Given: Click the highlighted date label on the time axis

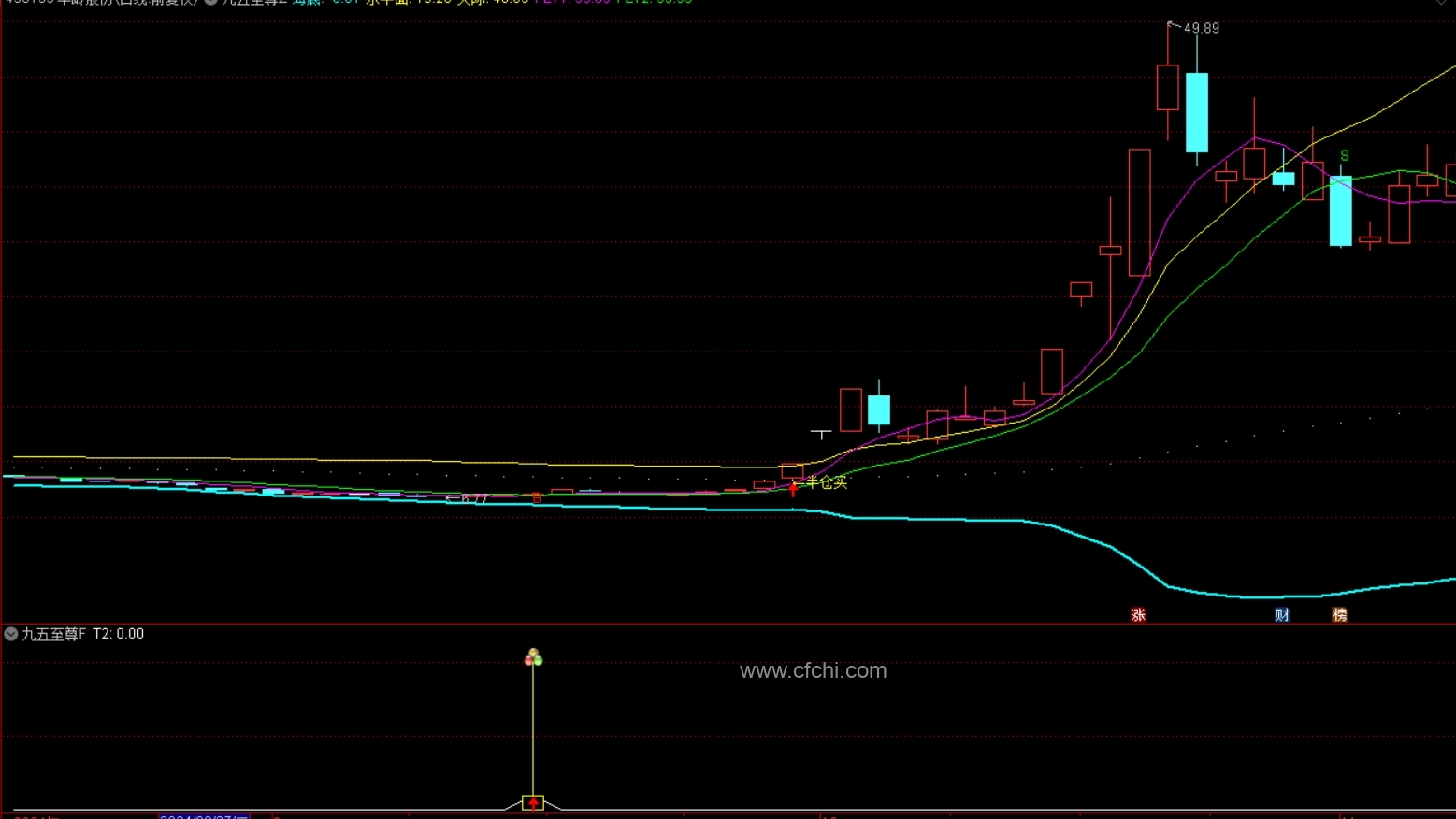Looking at the screenshot, I should point(204,816).
